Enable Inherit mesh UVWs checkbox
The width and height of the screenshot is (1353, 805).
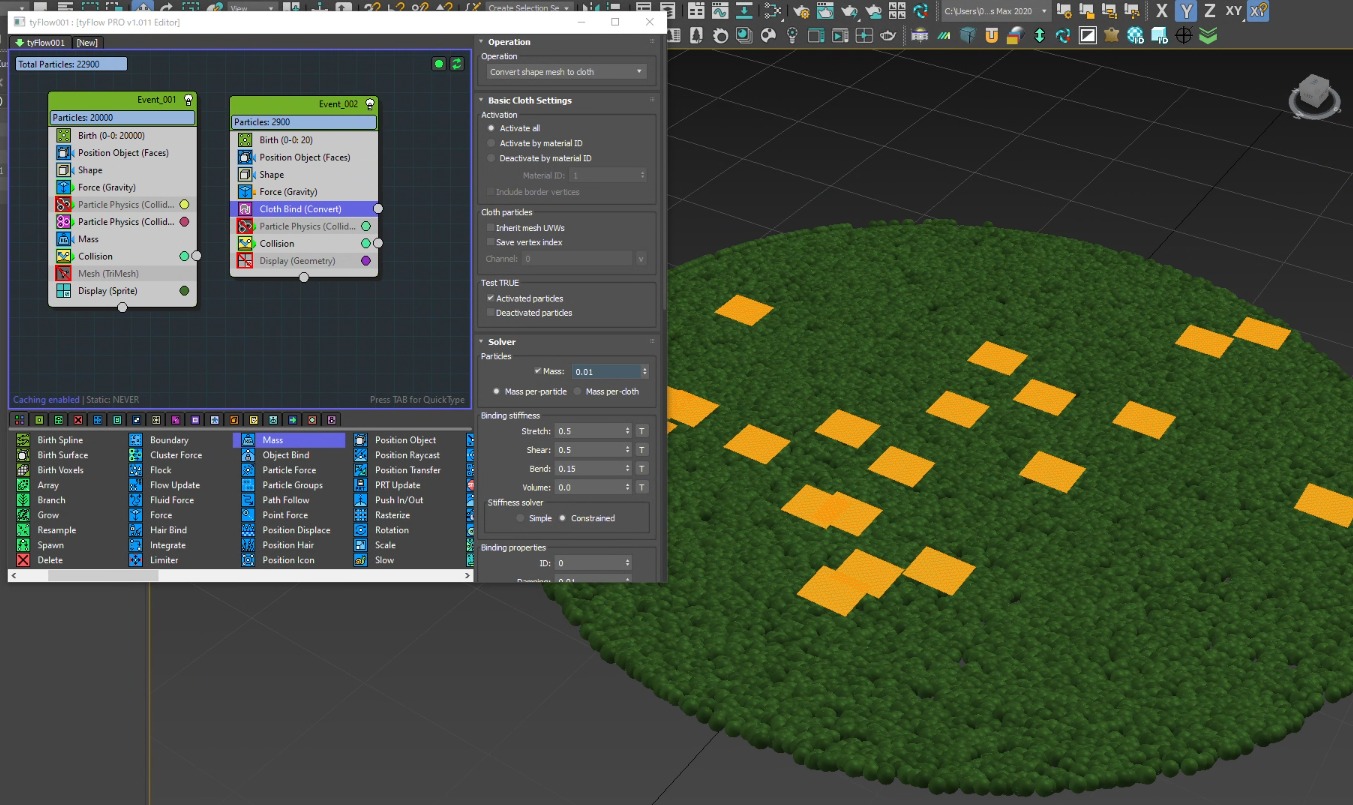(x=490, y=228)
